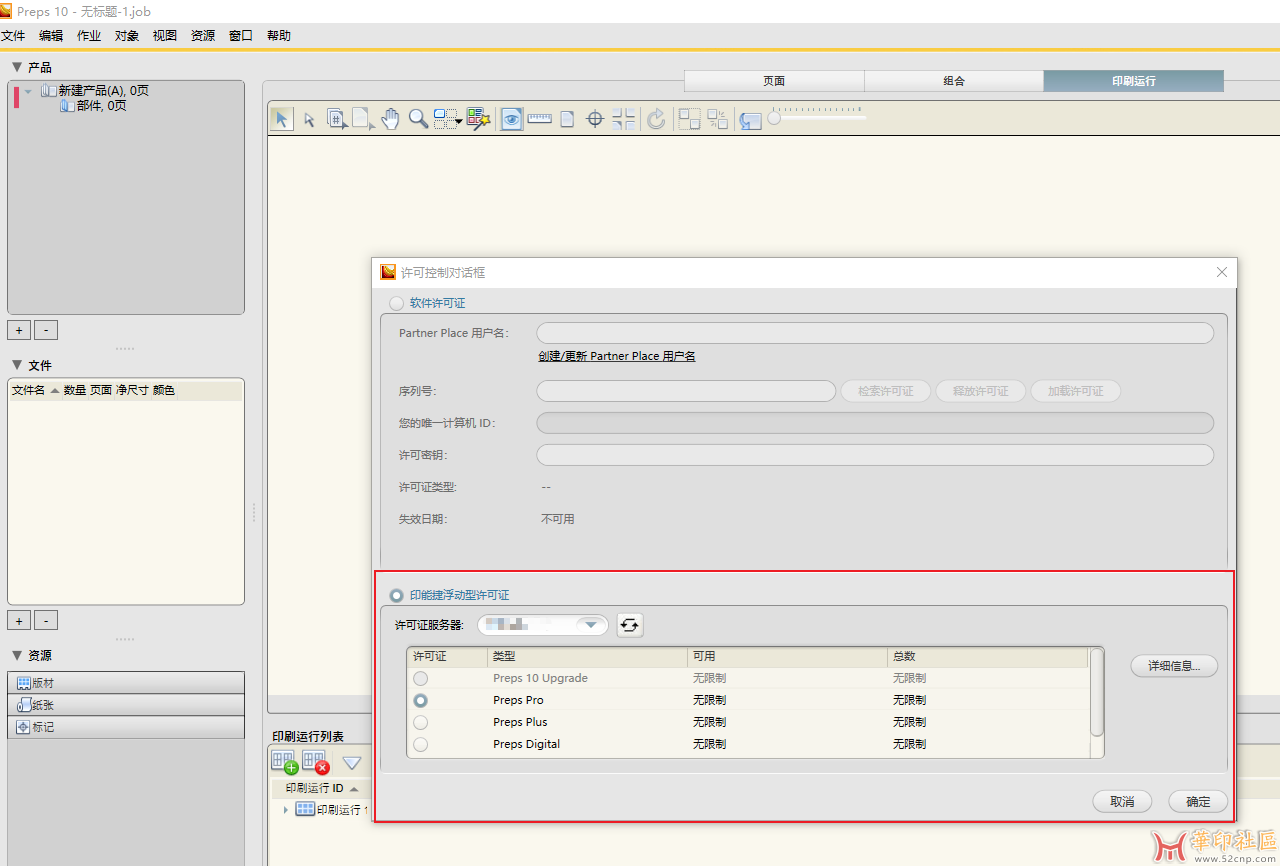The width and height of the screenshot is (1280, 866).
Task: Click the delete press run icon
Action: point(316,762)
